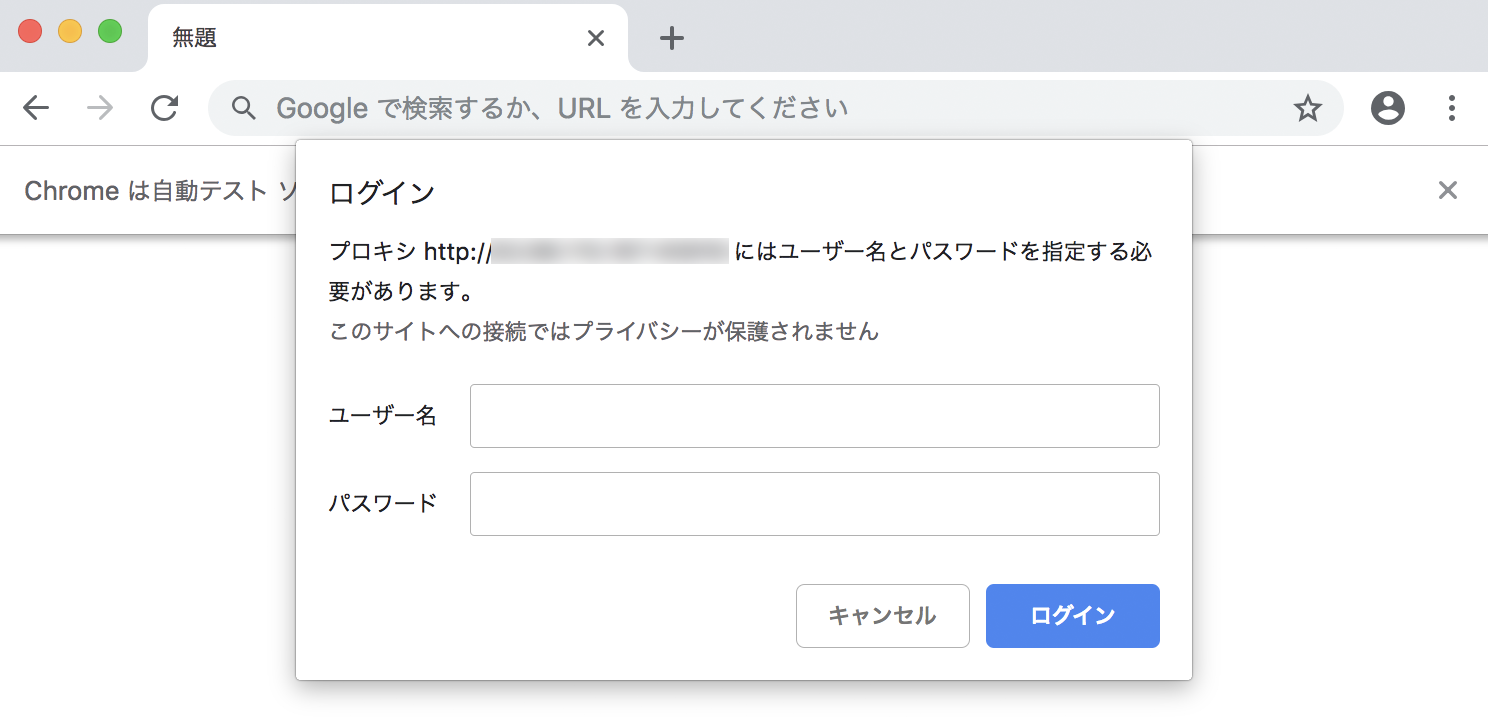Close the 無題 tab

coord(596,38)
